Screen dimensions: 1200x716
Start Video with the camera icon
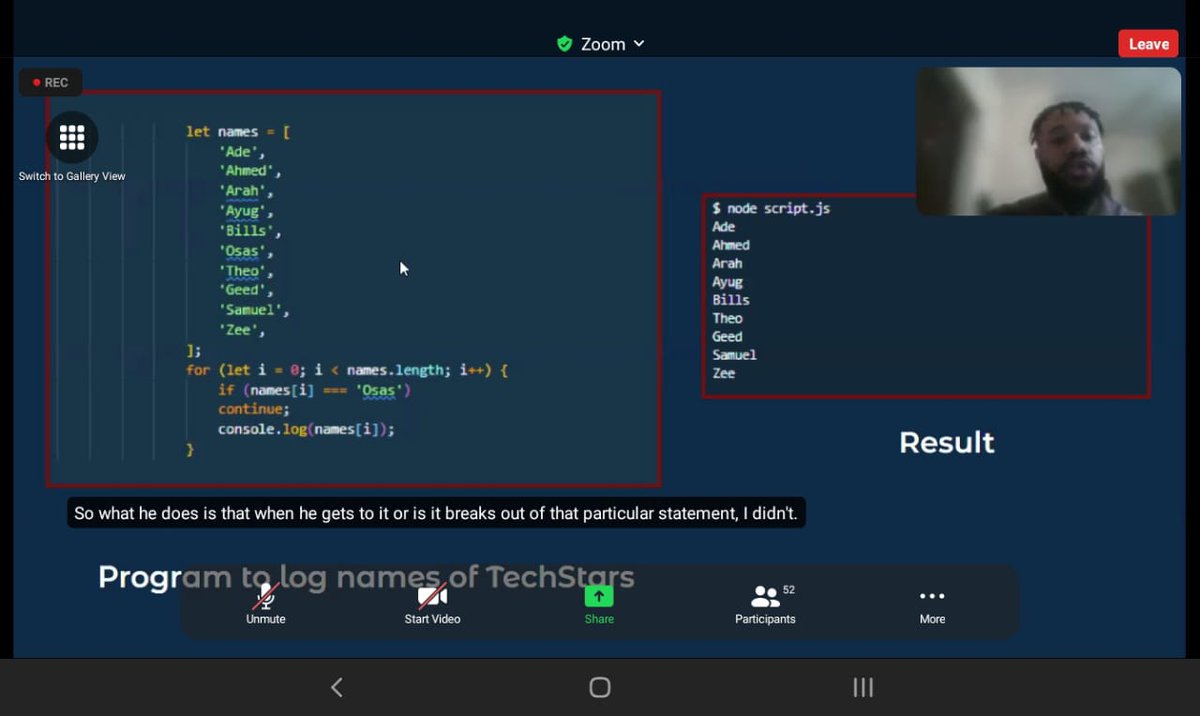432,604
